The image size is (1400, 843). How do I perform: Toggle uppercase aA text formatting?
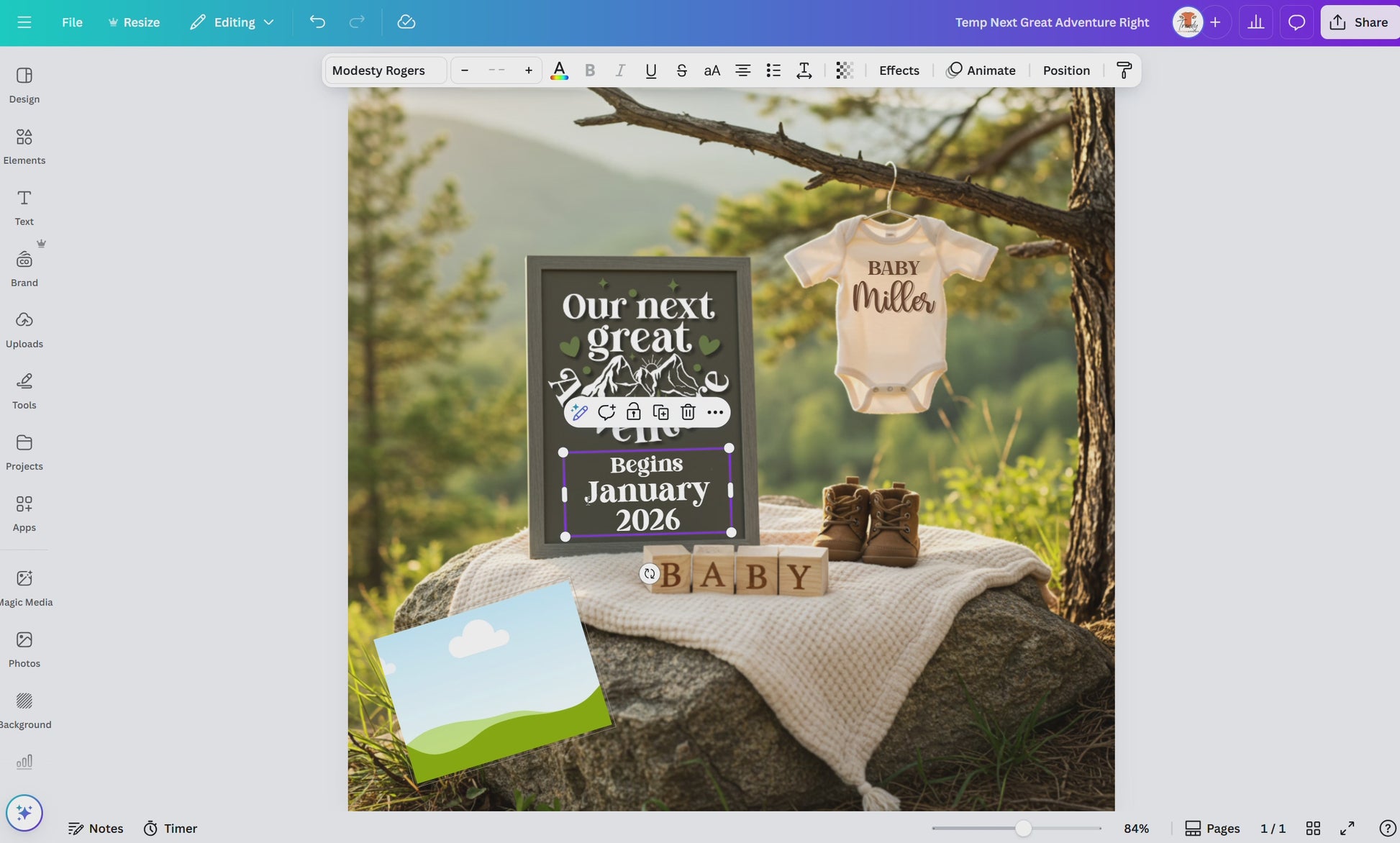[x=712, y=70]
